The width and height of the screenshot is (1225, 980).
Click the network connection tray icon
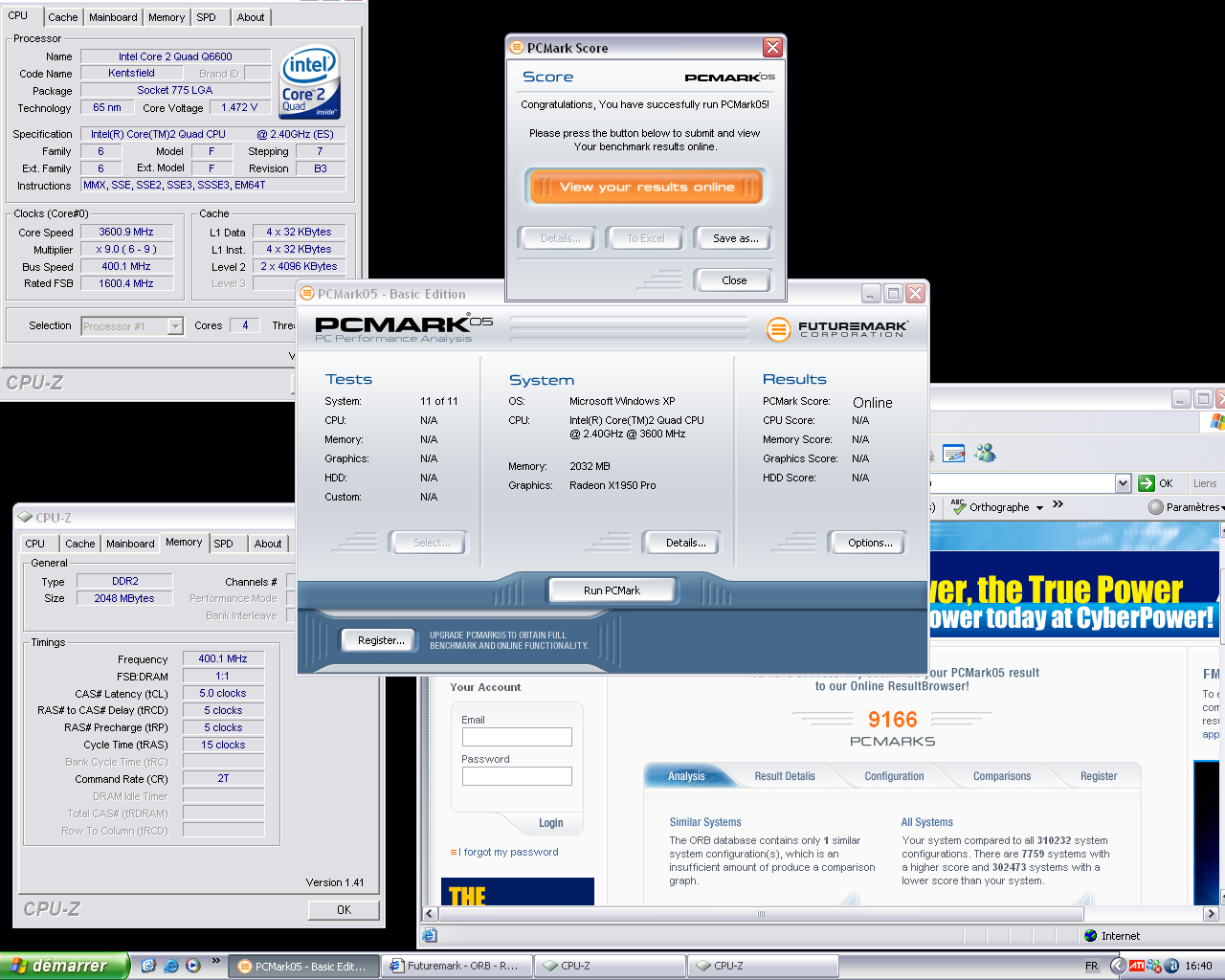[1154, 966]
